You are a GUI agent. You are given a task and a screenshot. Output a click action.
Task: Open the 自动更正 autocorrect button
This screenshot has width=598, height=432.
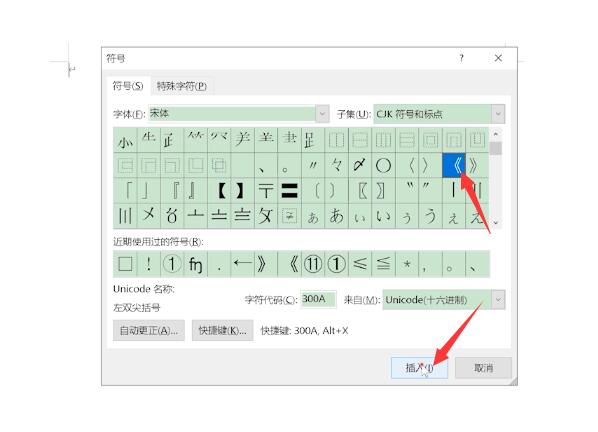coord(149,330)
